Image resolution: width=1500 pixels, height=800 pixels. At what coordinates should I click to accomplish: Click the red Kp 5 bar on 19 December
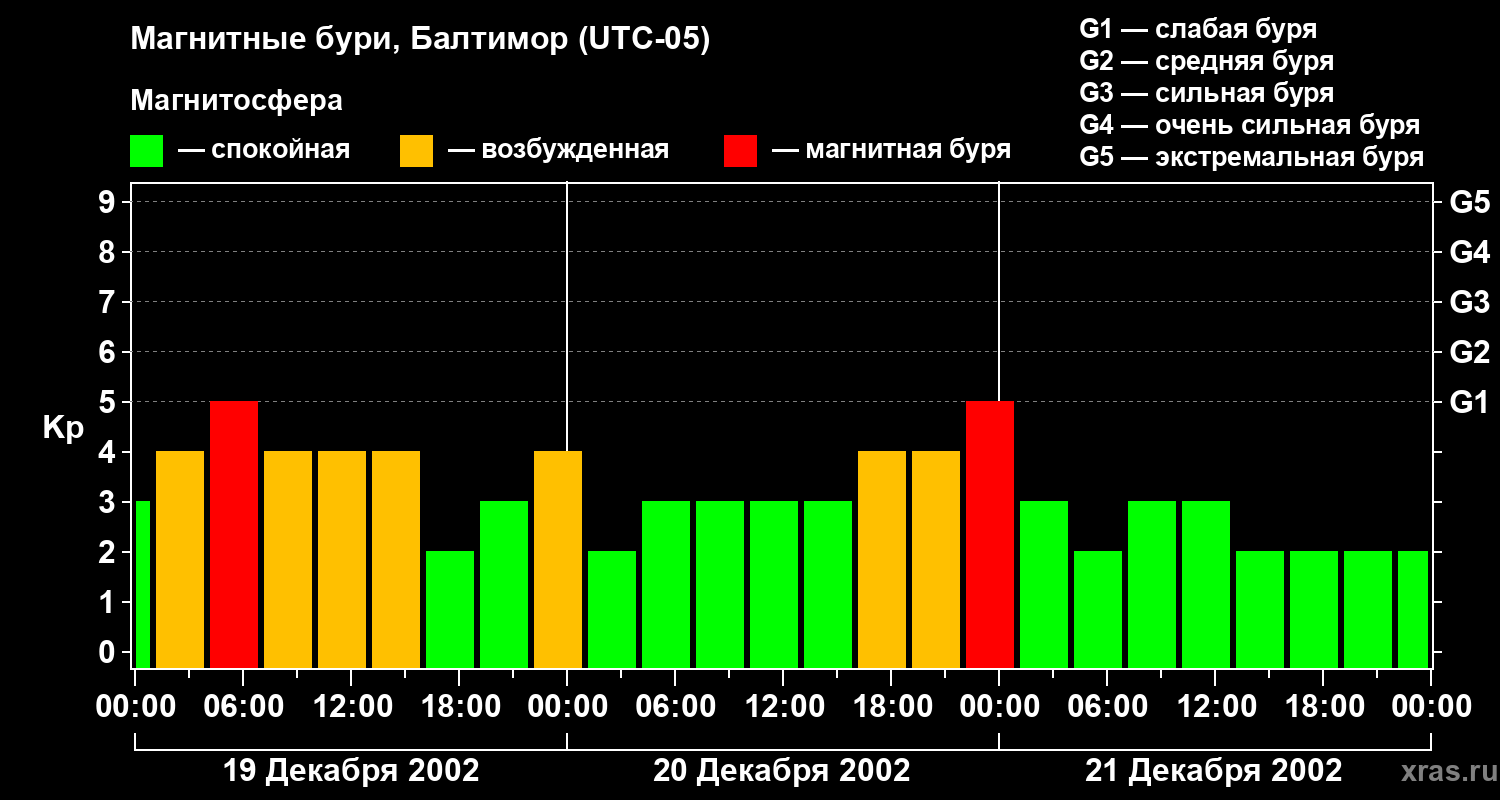(234, 534)
